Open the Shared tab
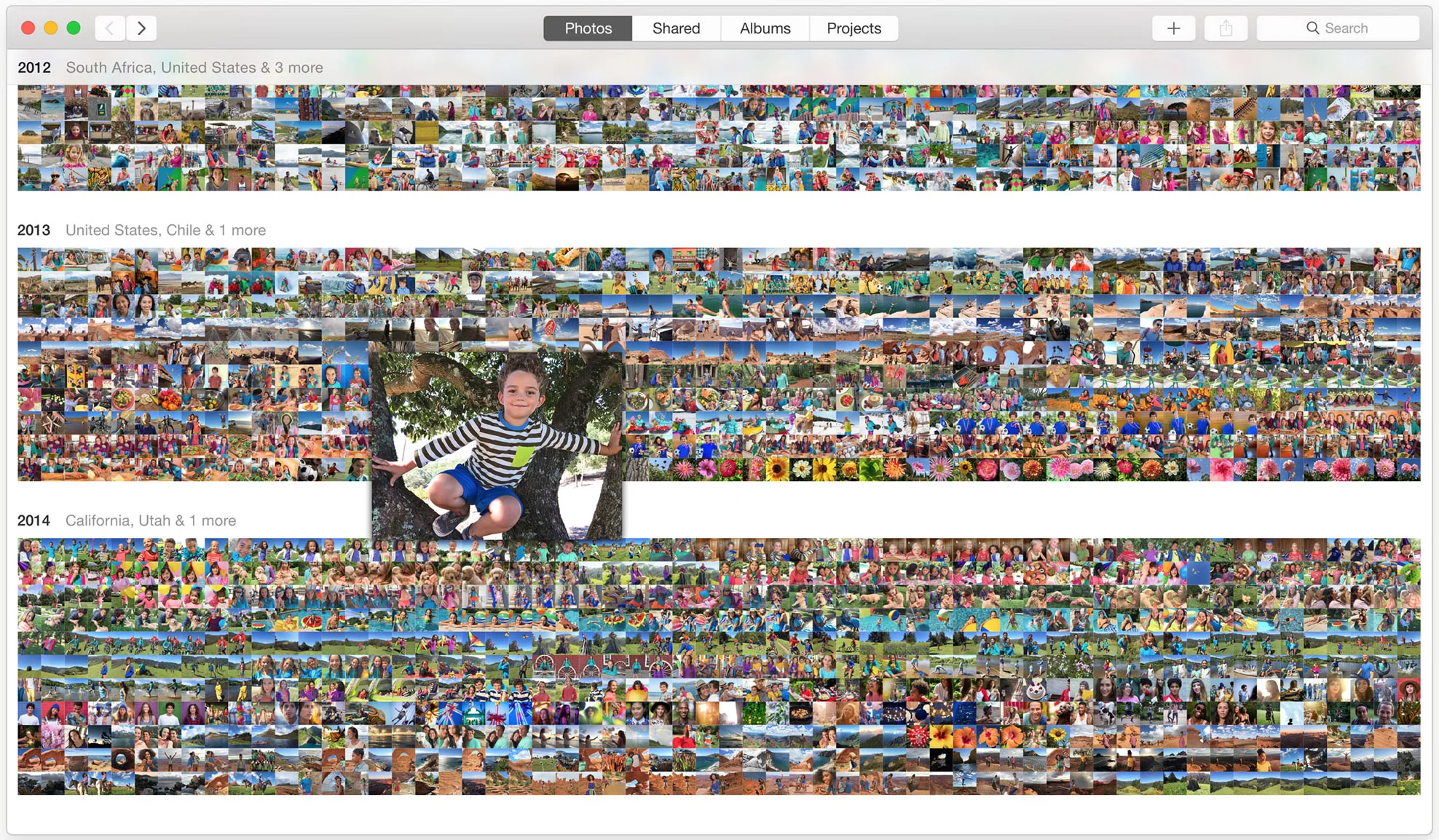Image resolution: width=1439 pixels, height=840 pixels. (x=676, y=28)
